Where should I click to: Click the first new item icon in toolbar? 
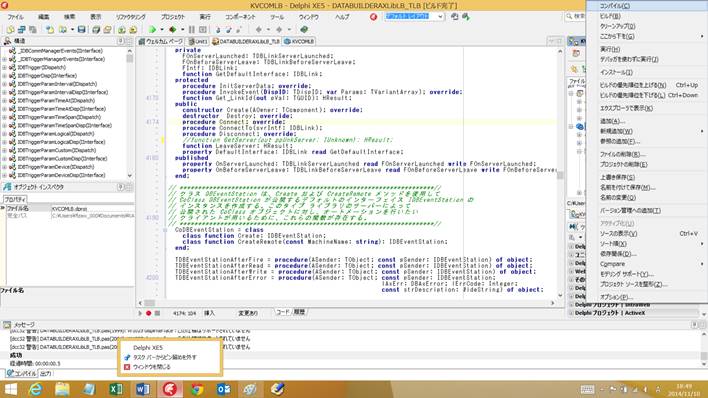tap(10, 30)
